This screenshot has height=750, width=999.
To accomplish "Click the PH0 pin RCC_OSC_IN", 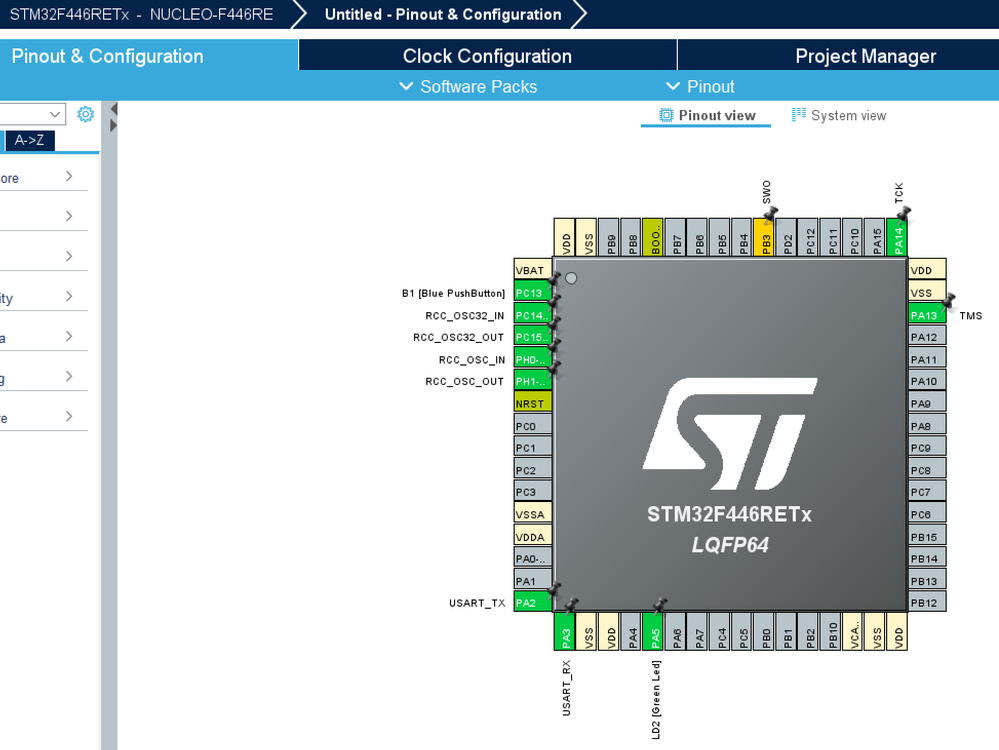I will pos(533,359).
